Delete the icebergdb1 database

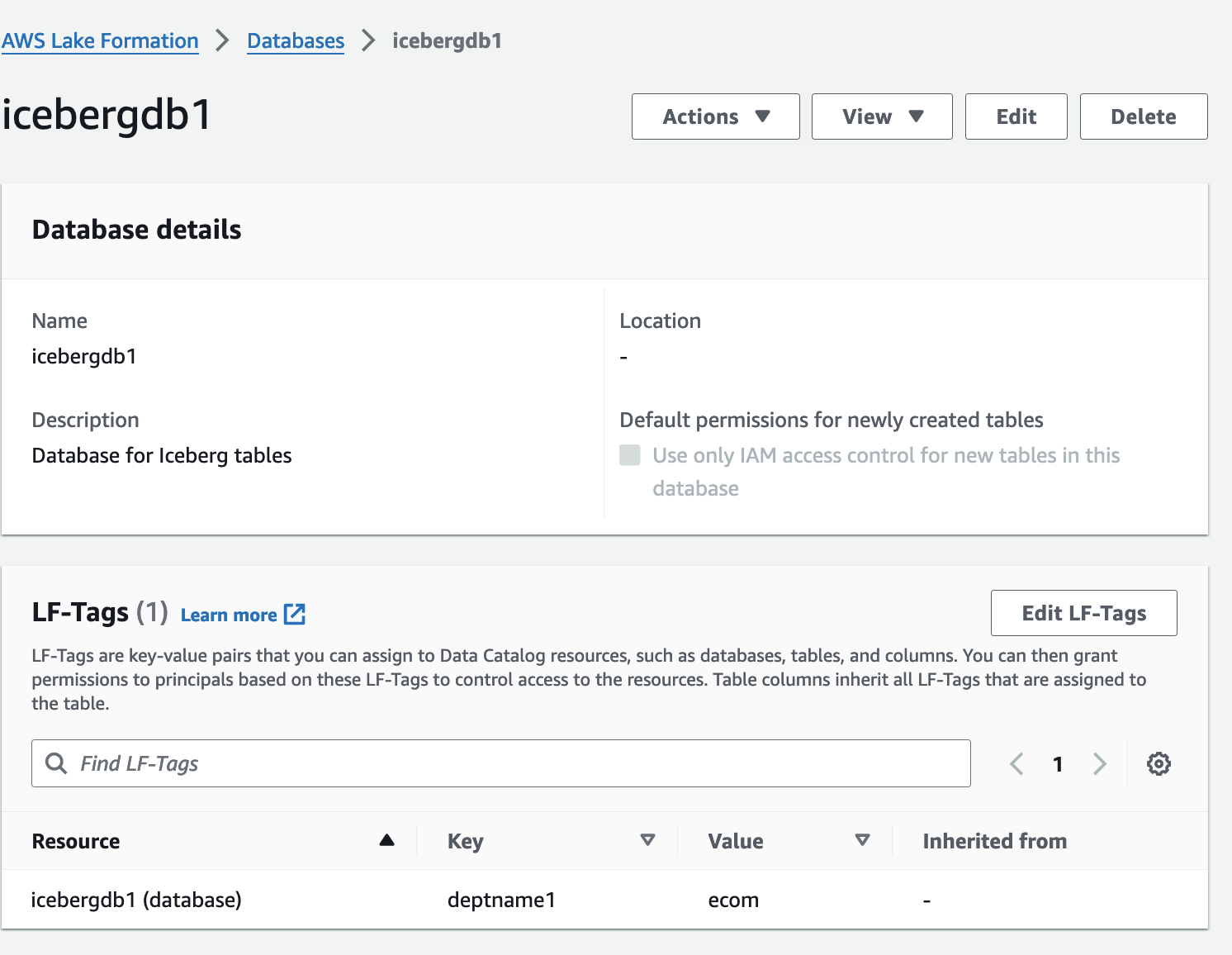1144,116
